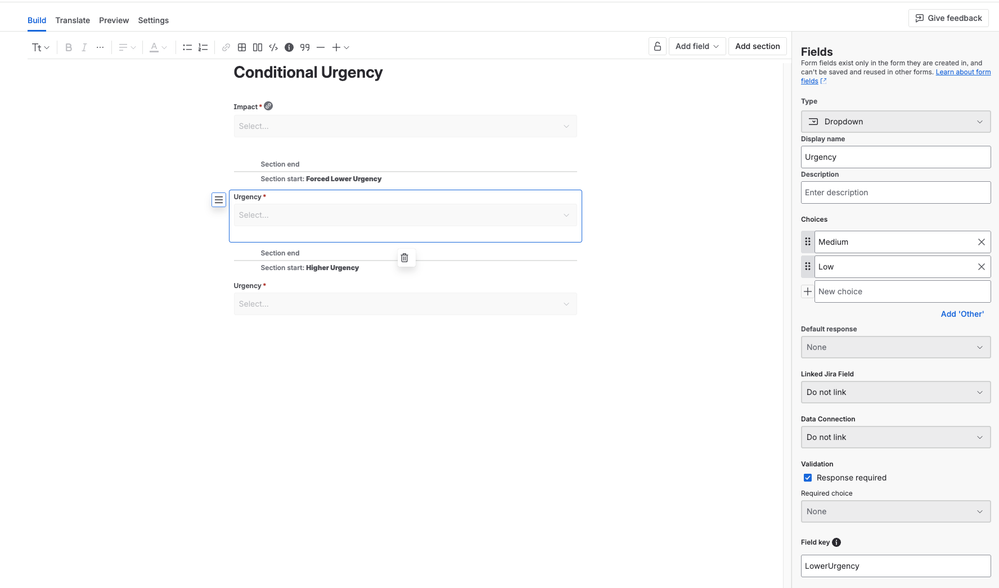Toggle italic formatting
The height and width of the screenshot is (588, 999).
tap(84, 47)
